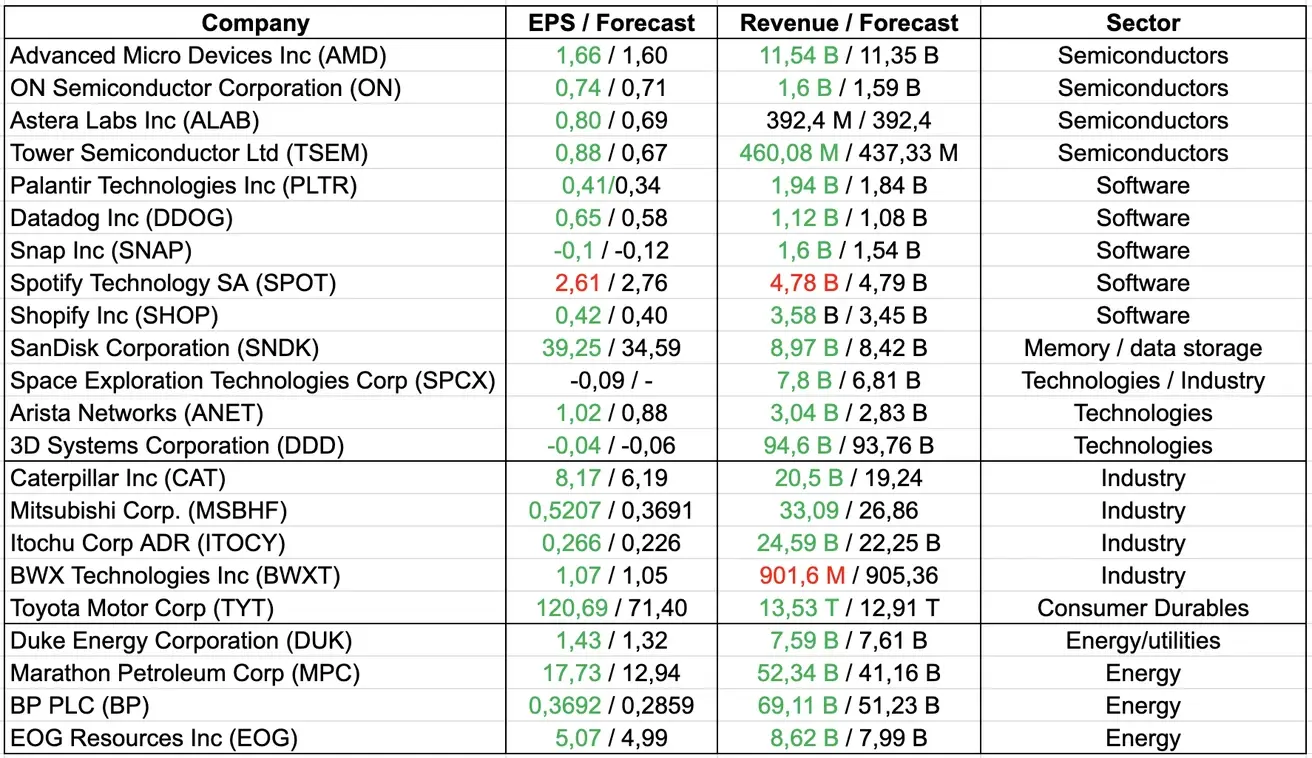
Task: Click Spotify revenue 4,78 B / 4,79 B
Action: (x=849, y=283)
